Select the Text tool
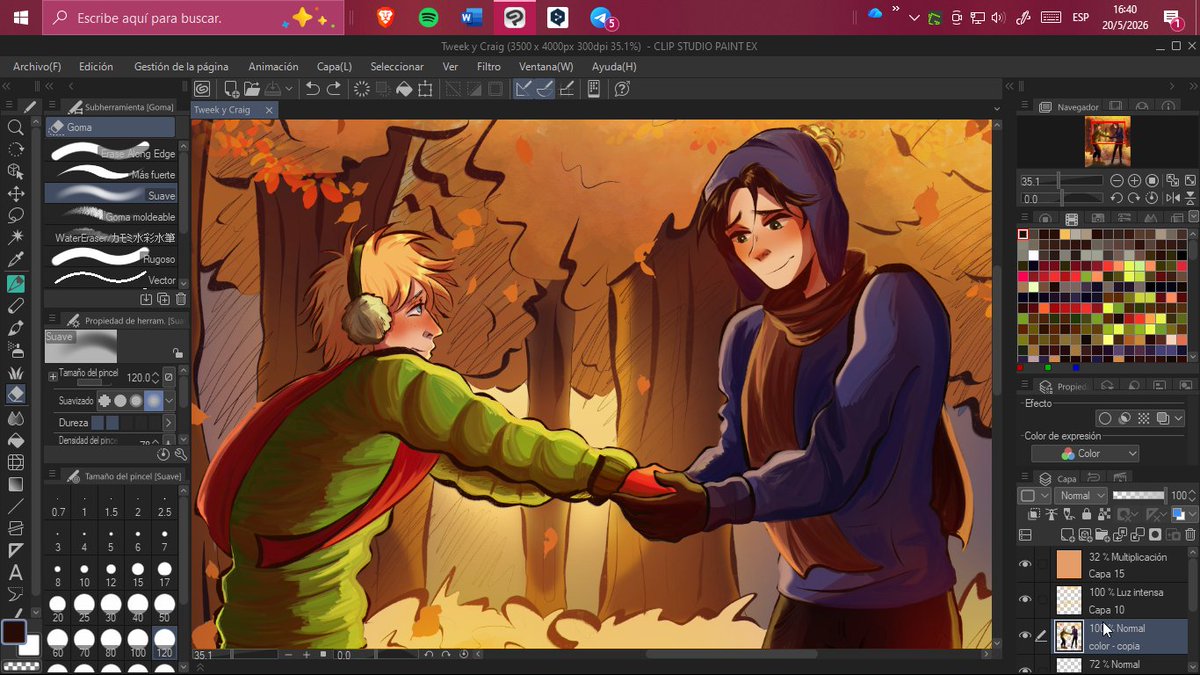This screenshot has width=1200, height=675. (15, 573)
